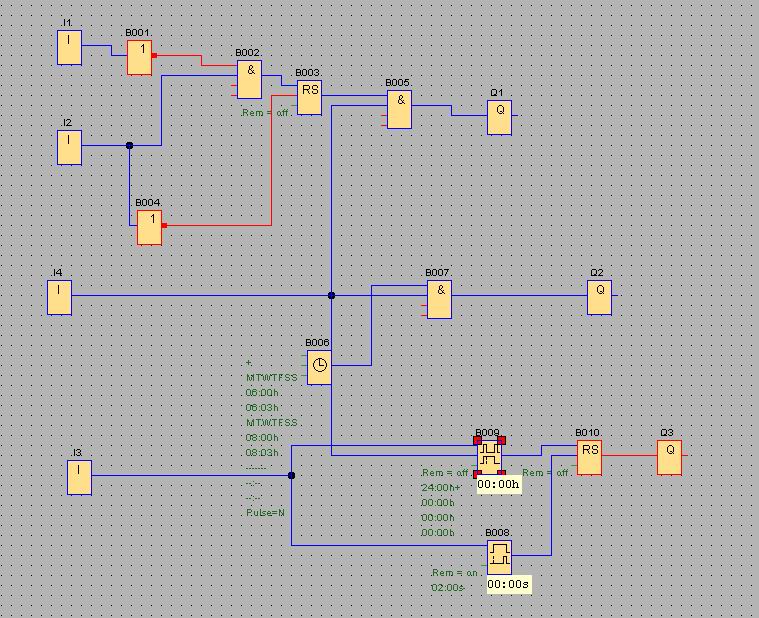Select NOT gate block B004
759x618 pixels.
pos(150,227)
